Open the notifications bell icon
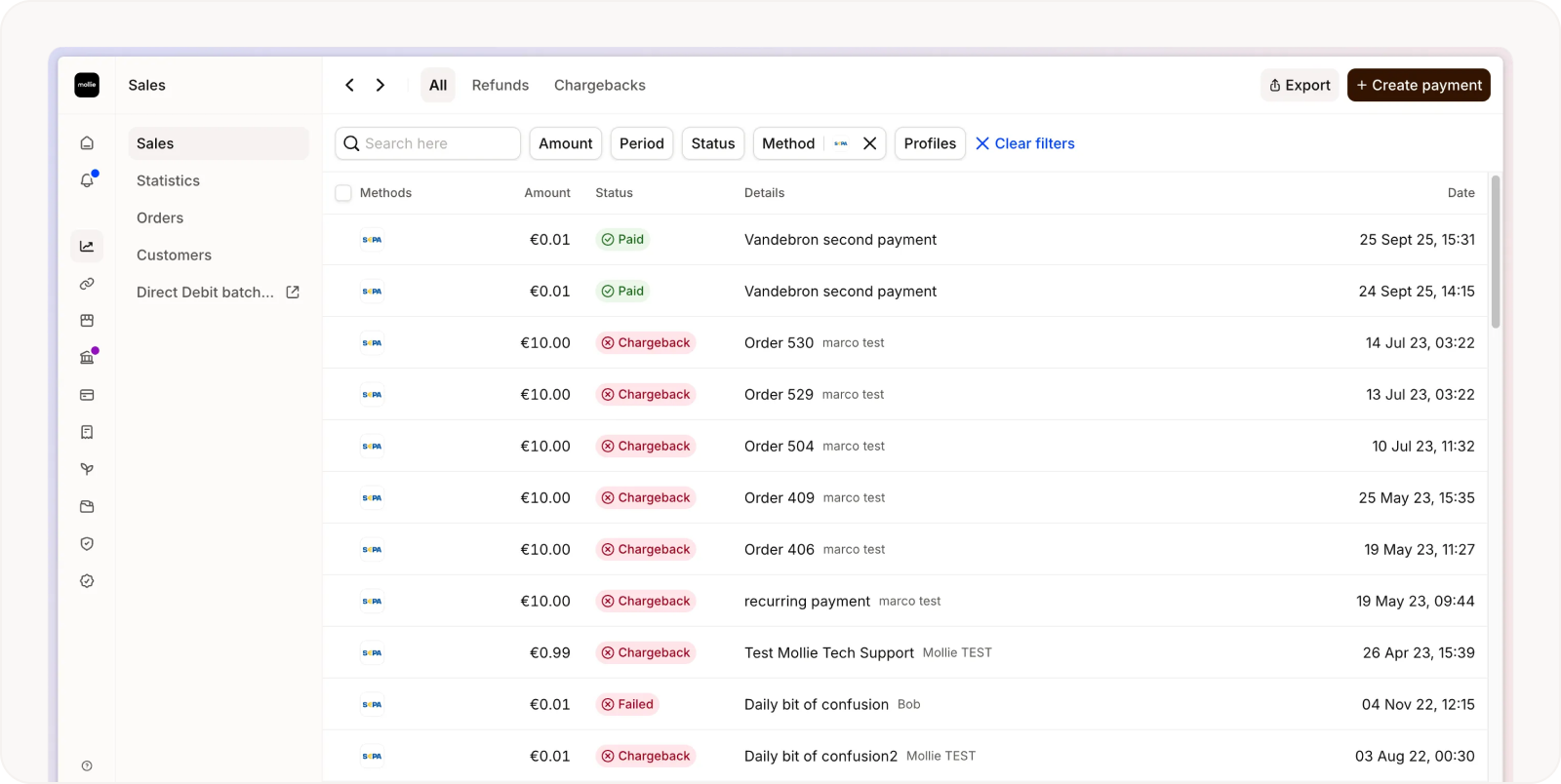 [x=87, y=180]
